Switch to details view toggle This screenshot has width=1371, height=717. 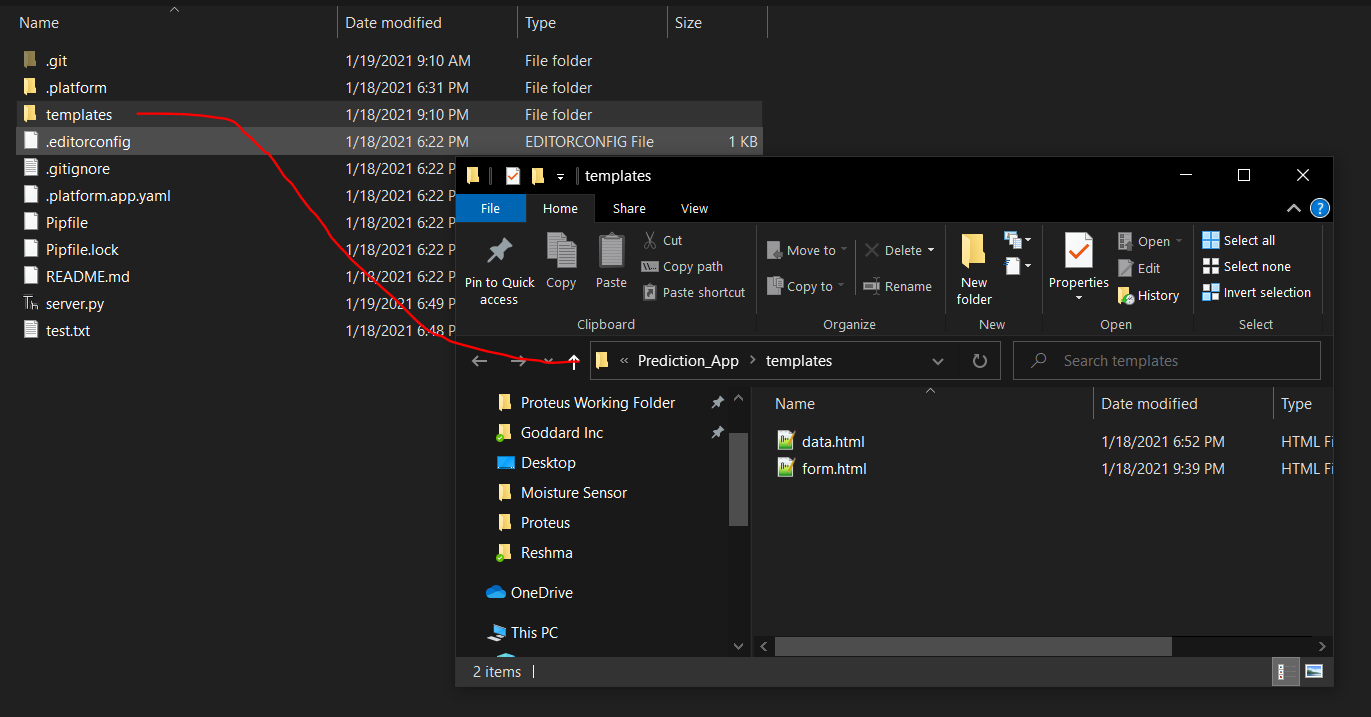(x=1286, y=671)
